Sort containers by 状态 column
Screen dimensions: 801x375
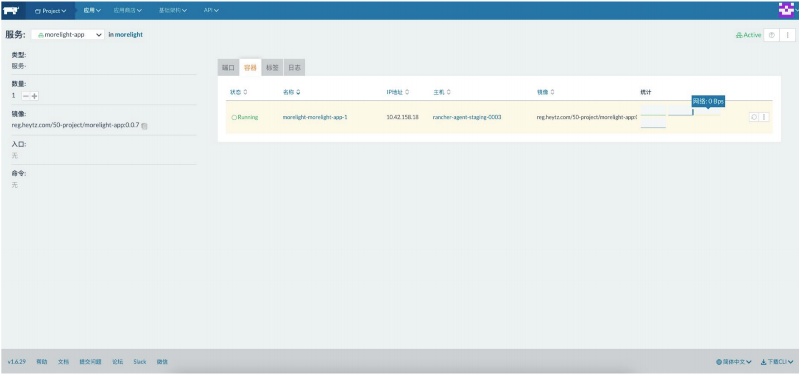tap(239, 92)
